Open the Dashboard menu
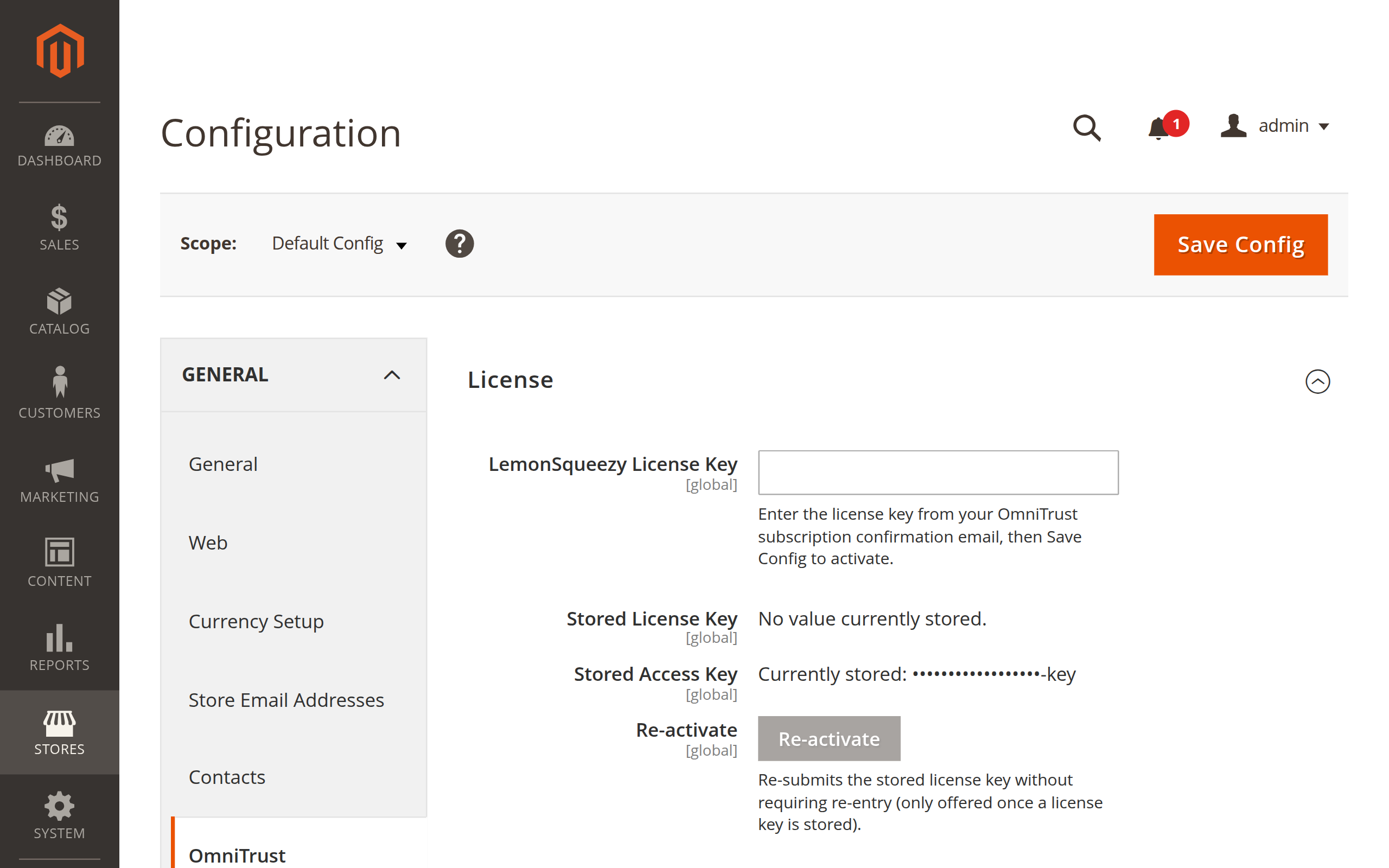The height and width of the screenshot is (868, 1389). point(60,146)
